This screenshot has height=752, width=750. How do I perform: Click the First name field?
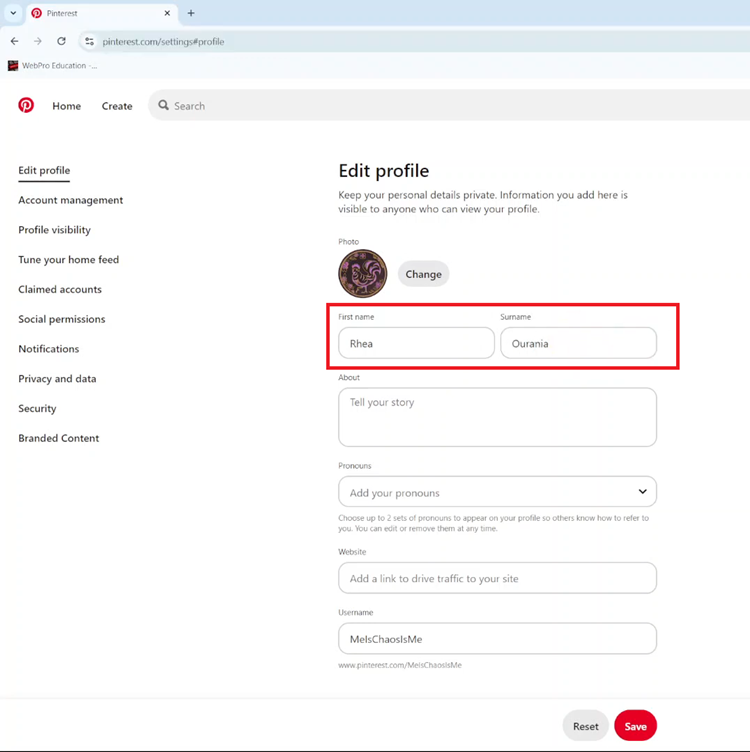416,343
